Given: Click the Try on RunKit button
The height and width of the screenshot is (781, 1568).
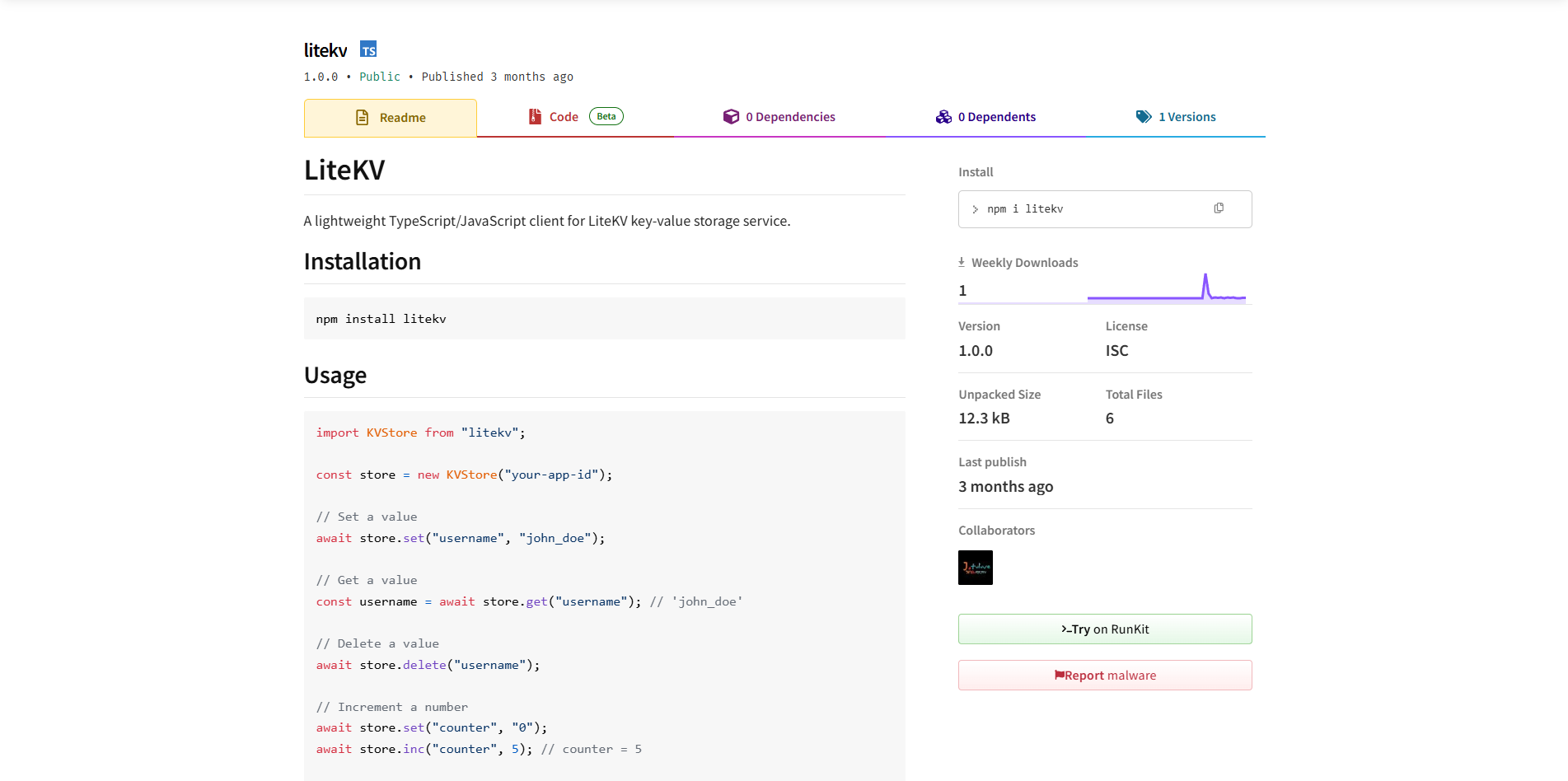Looking at the screenshot, I should pyautogui.click(x=1104, y=629).
